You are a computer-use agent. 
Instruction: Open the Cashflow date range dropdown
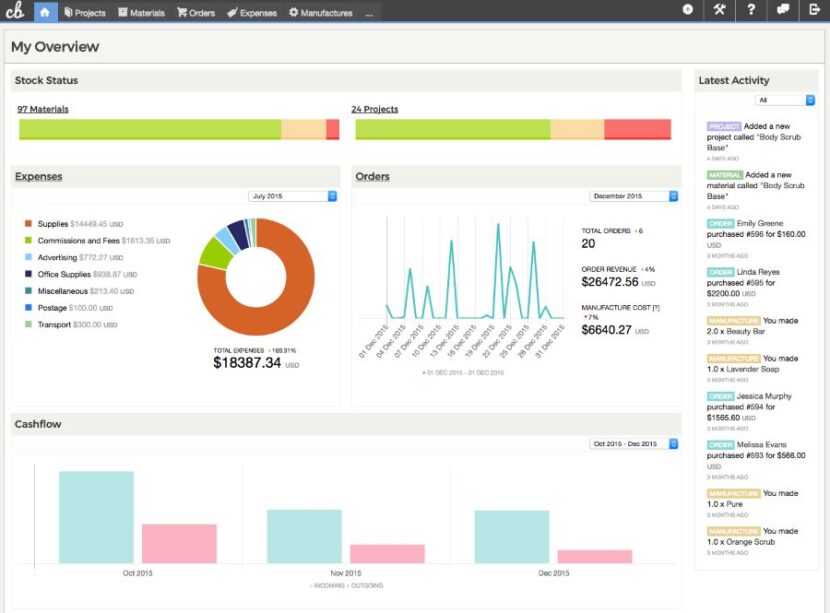point(631,443)
